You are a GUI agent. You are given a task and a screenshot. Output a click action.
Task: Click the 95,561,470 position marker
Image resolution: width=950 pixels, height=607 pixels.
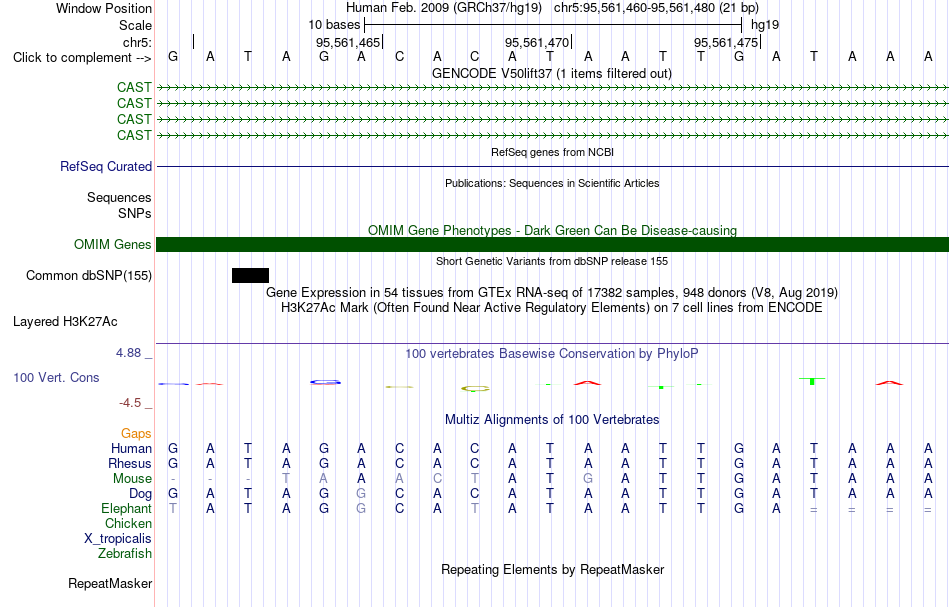537,42
